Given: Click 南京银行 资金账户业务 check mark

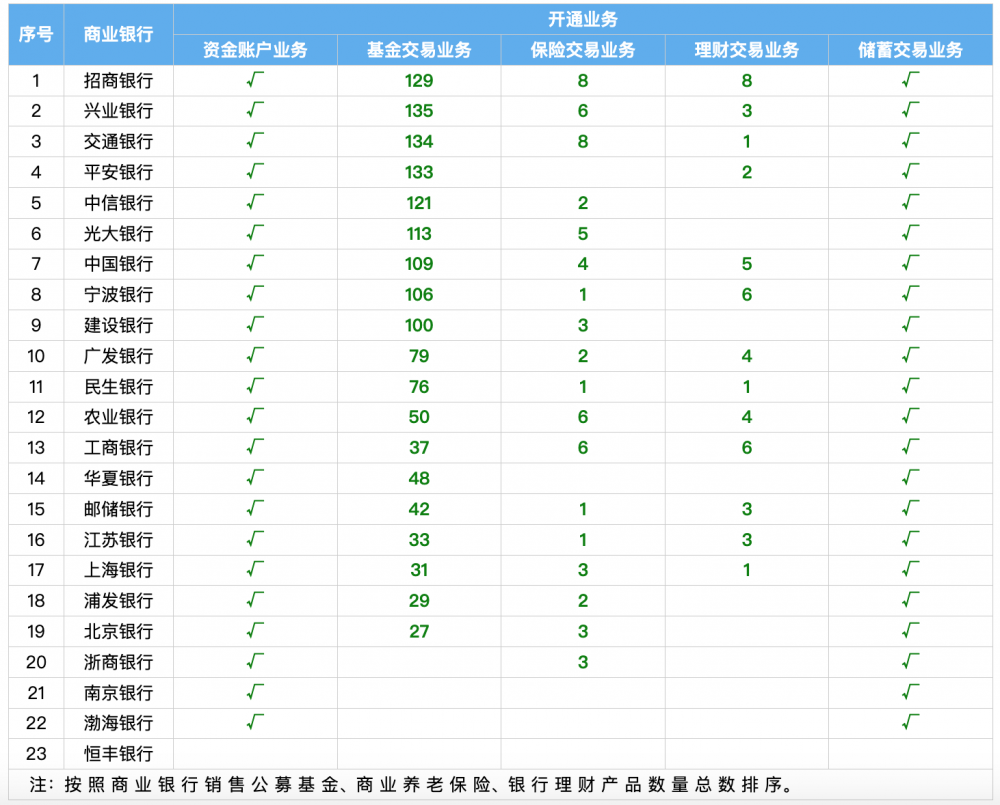Looking at the screenshot, I should 255,691.
